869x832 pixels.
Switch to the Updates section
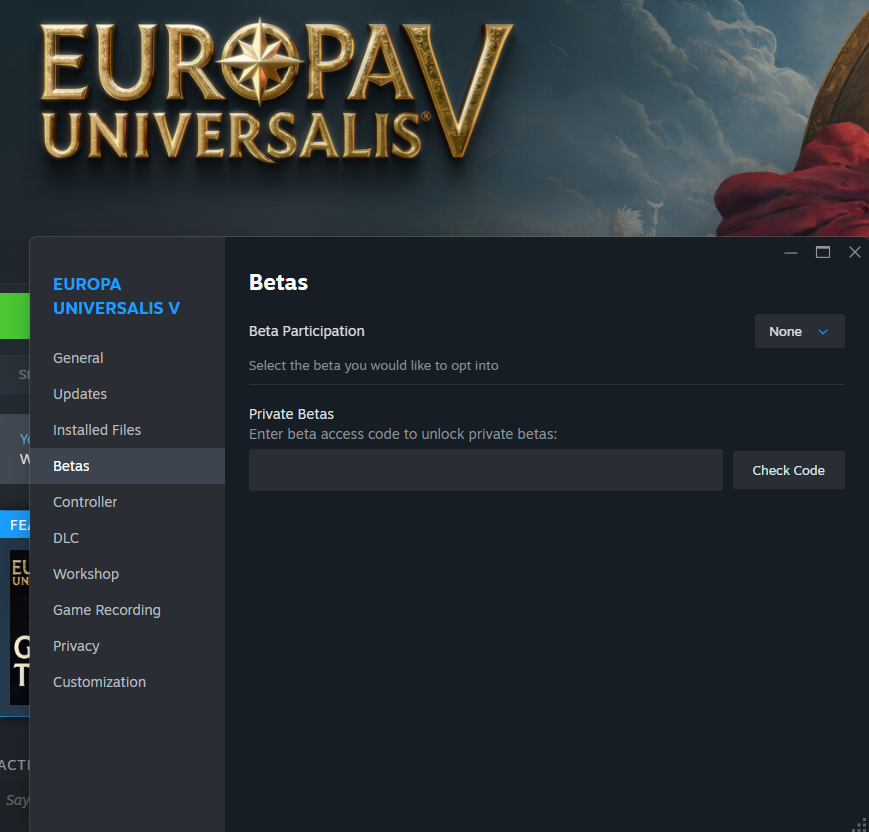[x=80, y=394]
